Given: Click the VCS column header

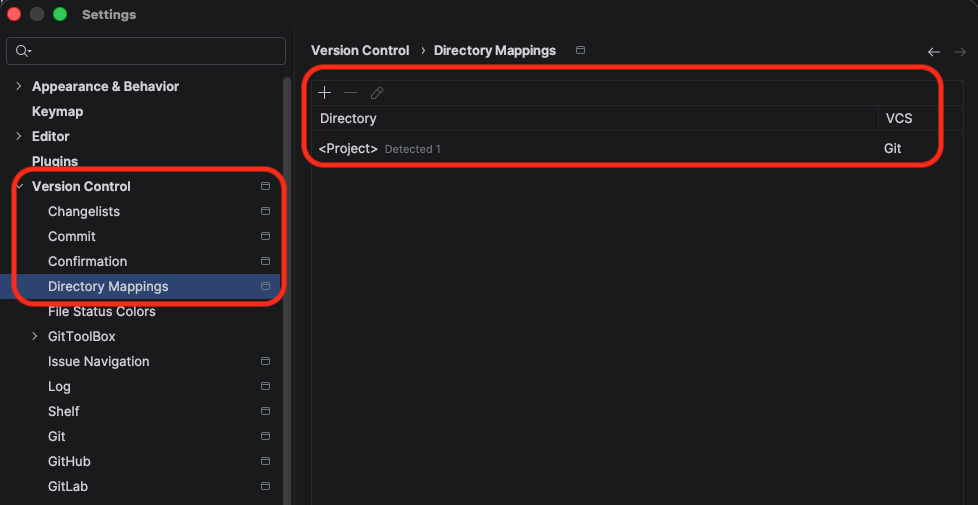Looking at the screenshot, I should pyautogui.click(x=899, y=118).
